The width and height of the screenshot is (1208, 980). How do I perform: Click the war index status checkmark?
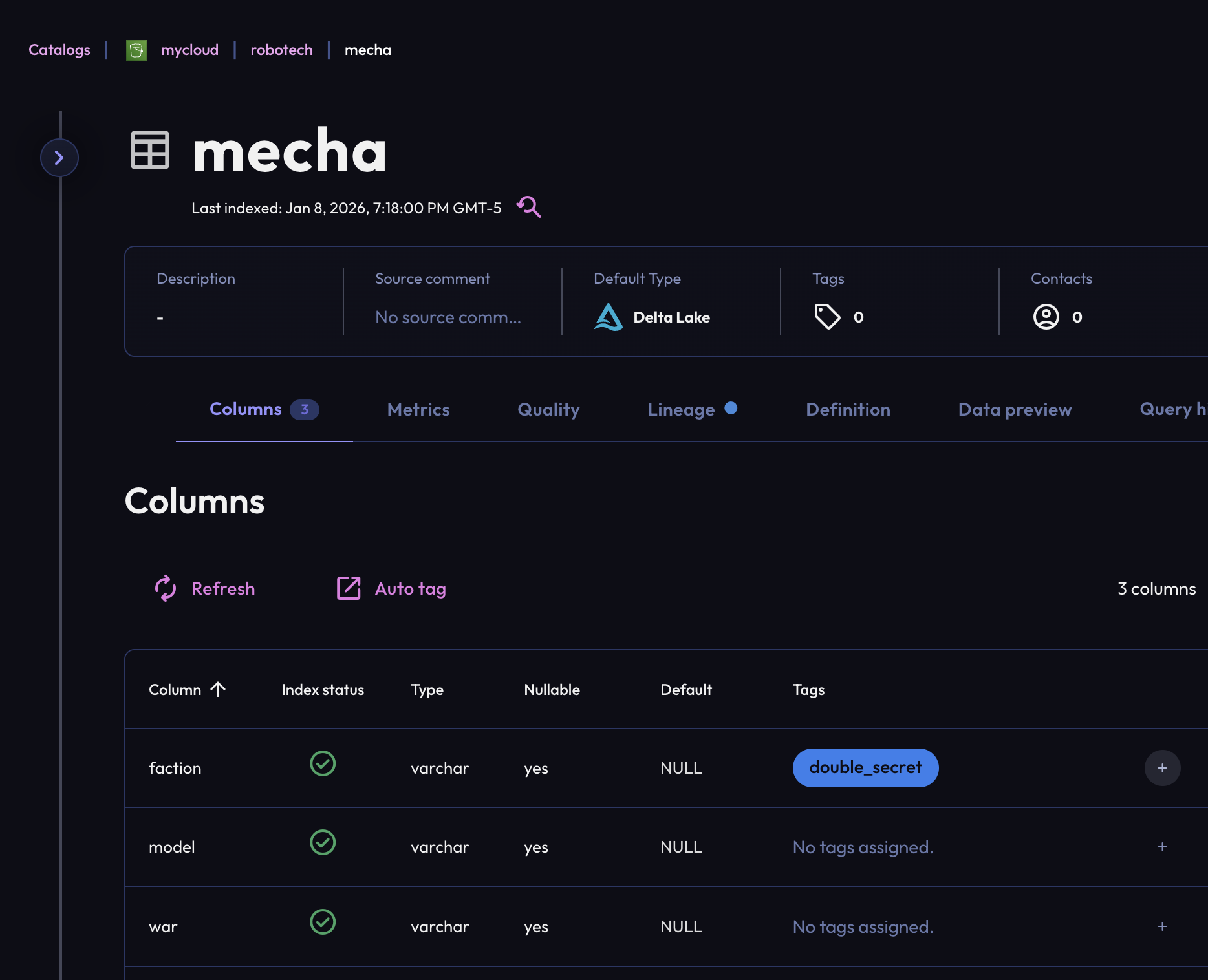click(323, 922)
